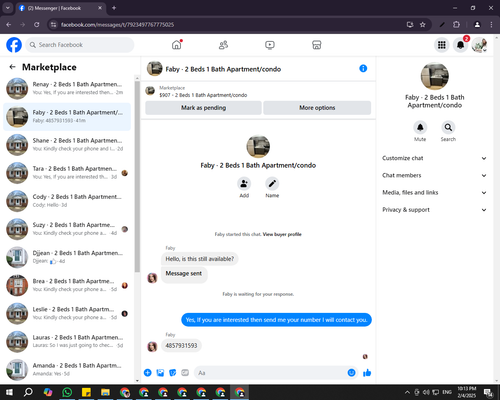Open taskbar search
Image resolution: width=500 pixels, height=400 pixels.
pyautogui.click(x=28, y=392)
